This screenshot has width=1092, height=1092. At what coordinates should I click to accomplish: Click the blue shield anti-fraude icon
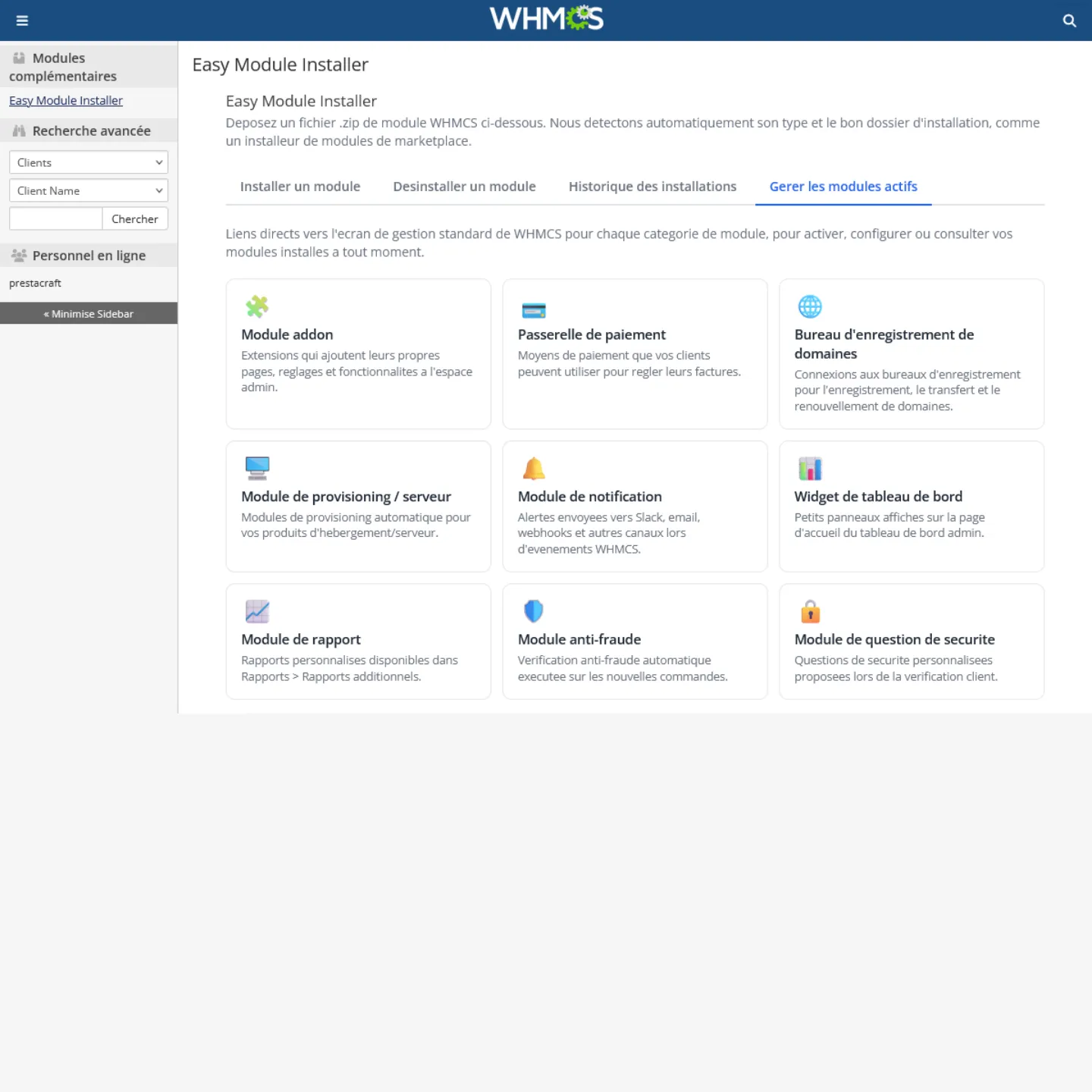[534, 611]
